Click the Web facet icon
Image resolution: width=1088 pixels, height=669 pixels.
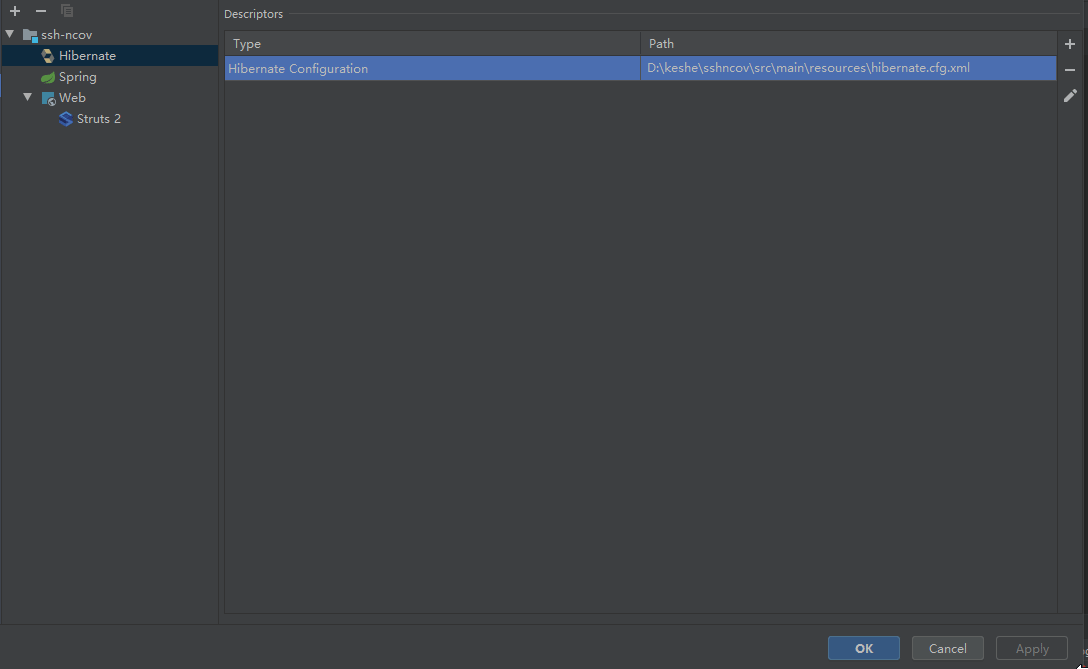pyautogui.click(x=48, y=98)
